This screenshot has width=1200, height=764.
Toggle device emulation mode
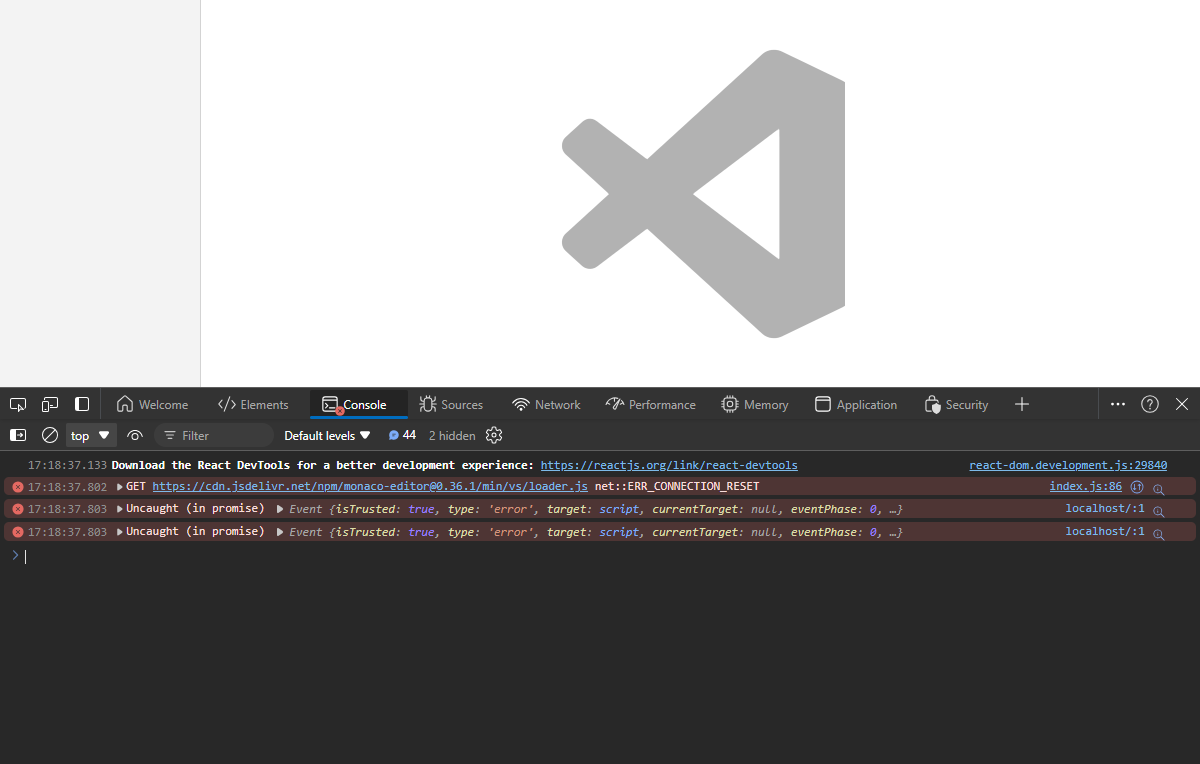(50, 404)
